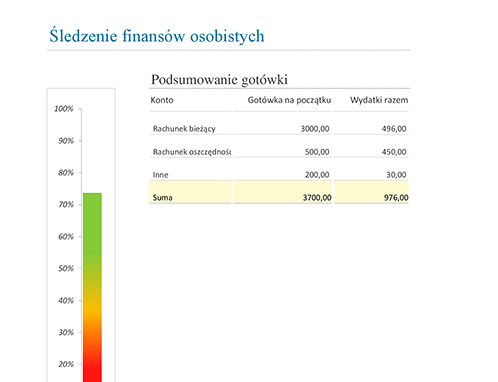Click the 40% axis label
The image size is (498, 382).
(66, 300)
